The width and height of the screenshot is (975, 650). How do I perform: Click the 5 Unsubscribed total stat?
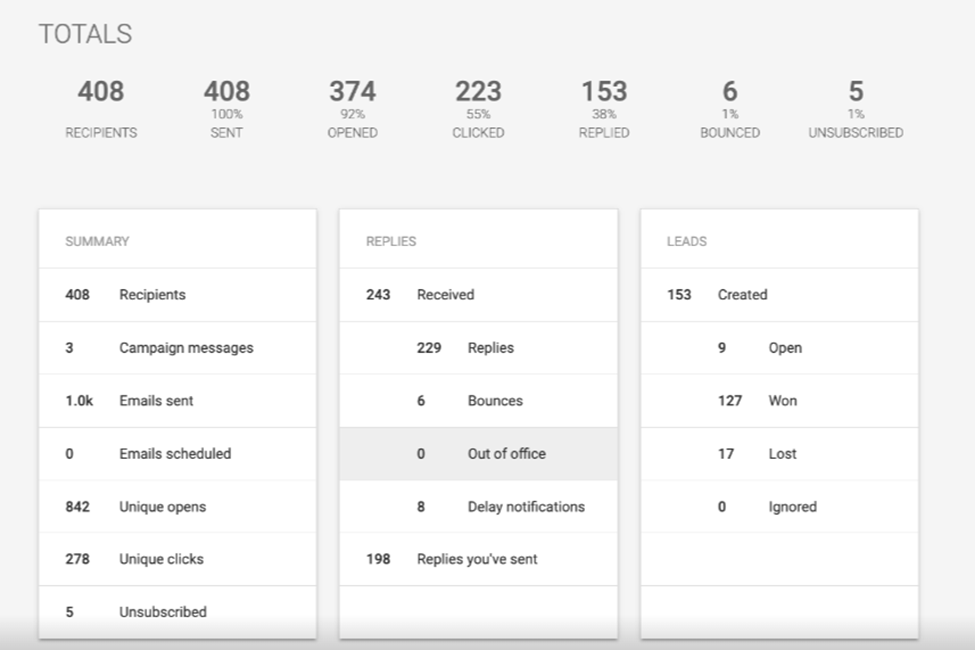(856, 108)
